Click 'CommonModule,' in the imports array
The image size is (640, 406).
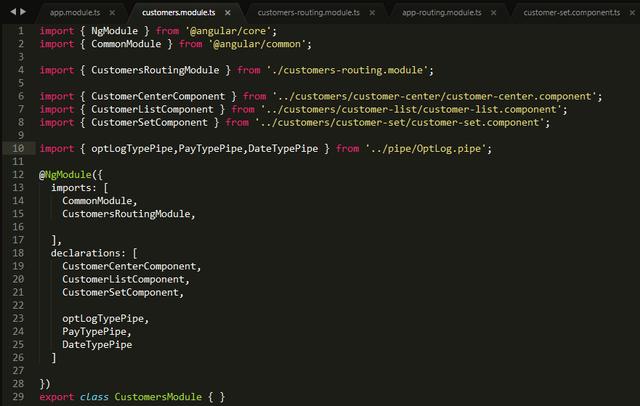100,201
